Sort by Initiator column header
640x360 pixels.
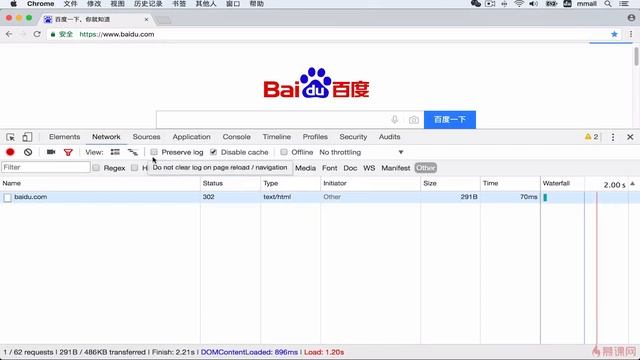coord(370,183)
